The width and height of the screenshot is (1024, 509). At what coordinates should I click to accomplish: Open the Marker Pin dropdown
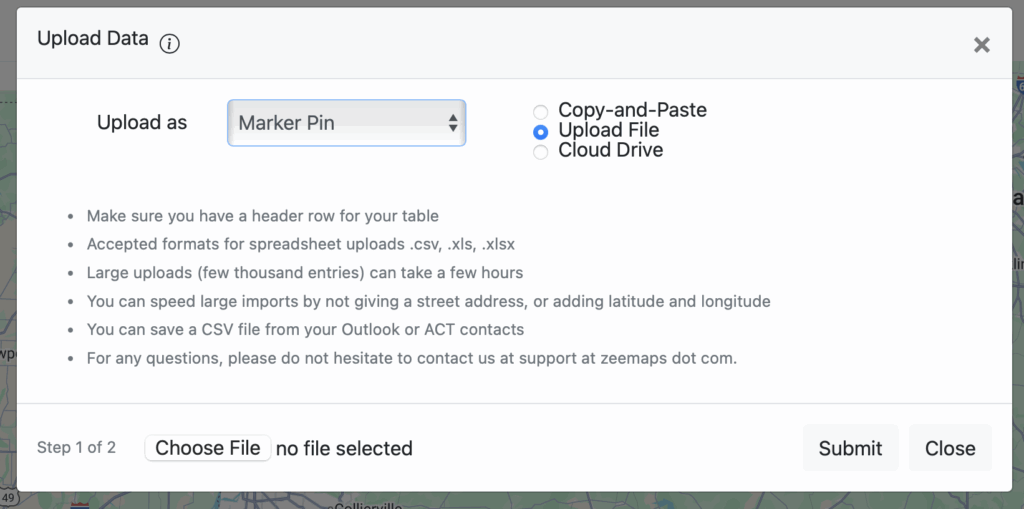(345, 123)
